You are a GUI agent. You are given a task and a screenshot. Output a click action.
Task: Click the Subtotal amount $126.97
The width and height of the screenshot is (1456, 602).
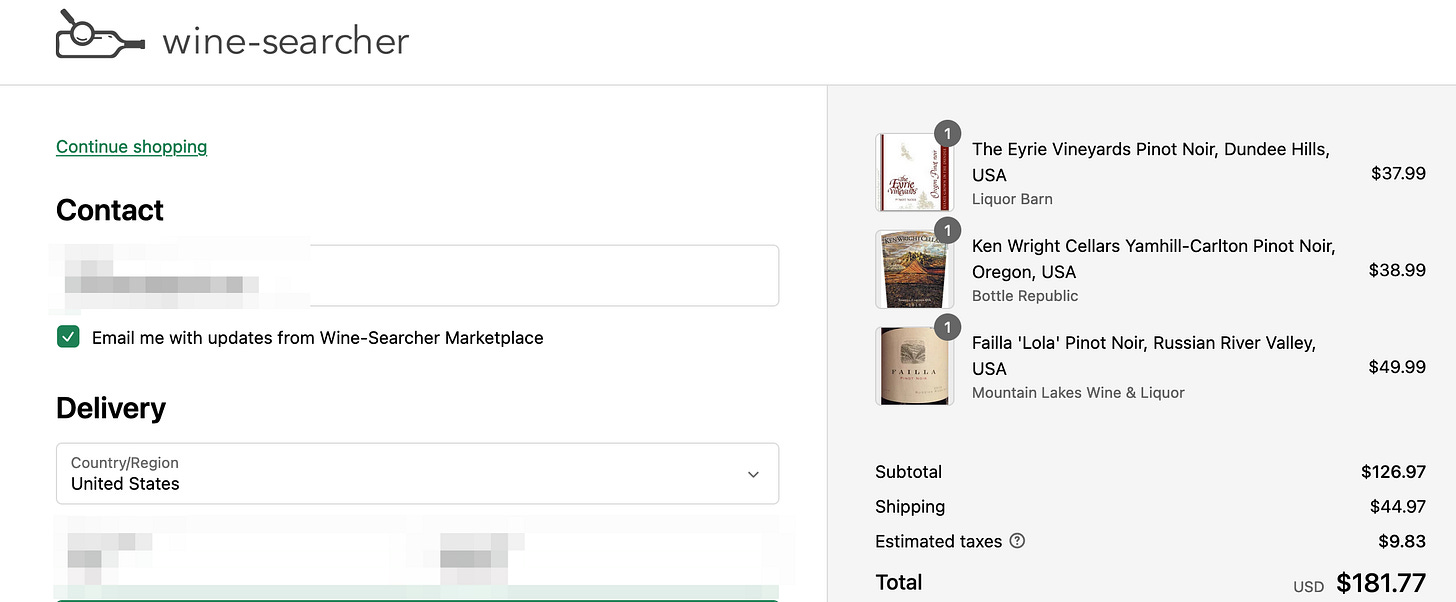[x=1394, y=472]
